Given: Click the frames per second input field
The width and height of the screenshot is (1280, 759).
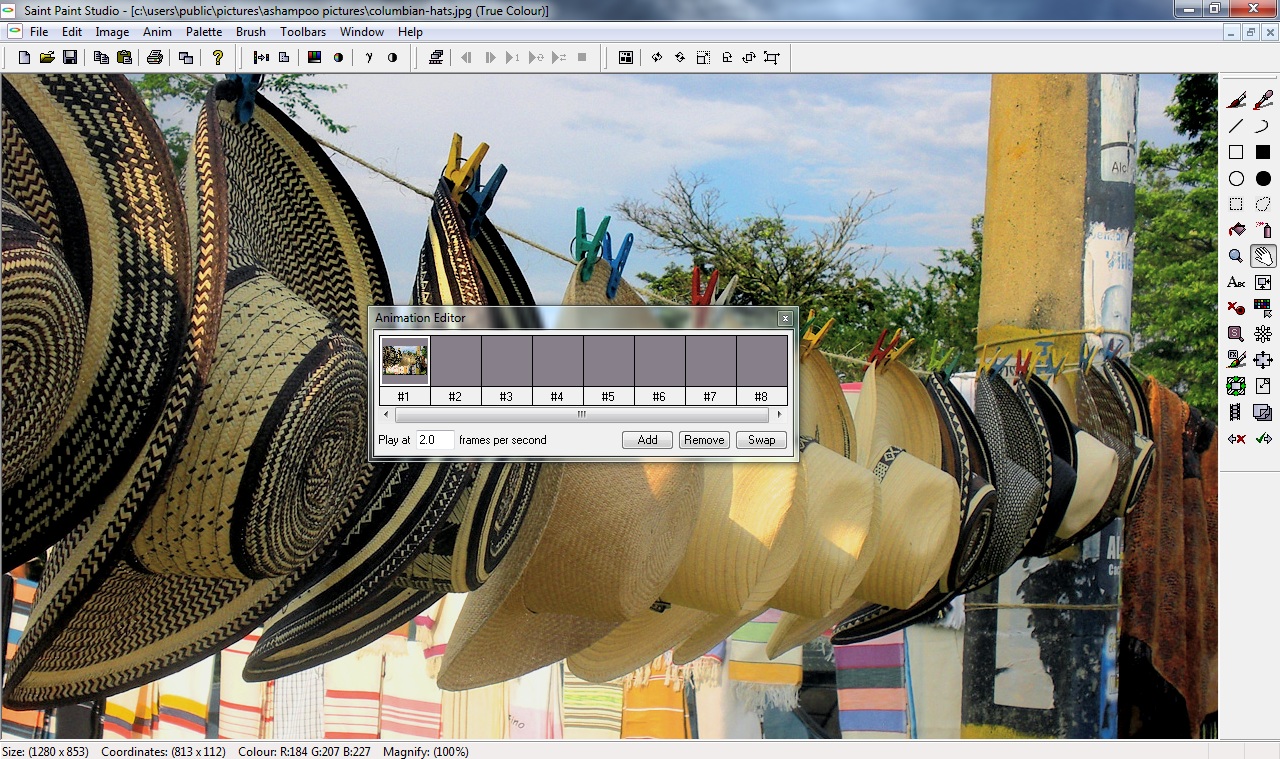Looking at the screenshot, I should [x=435, y=440].
